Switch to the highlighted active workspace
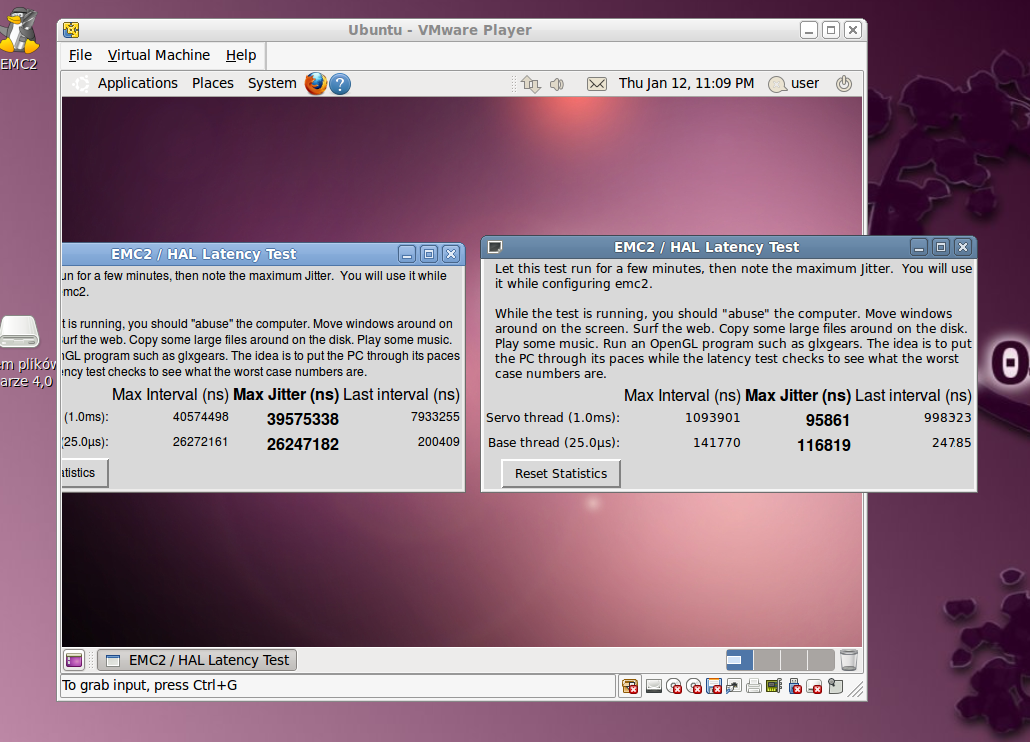The height and width of the screenshot is (742, 1030). (x=740, y=660)
